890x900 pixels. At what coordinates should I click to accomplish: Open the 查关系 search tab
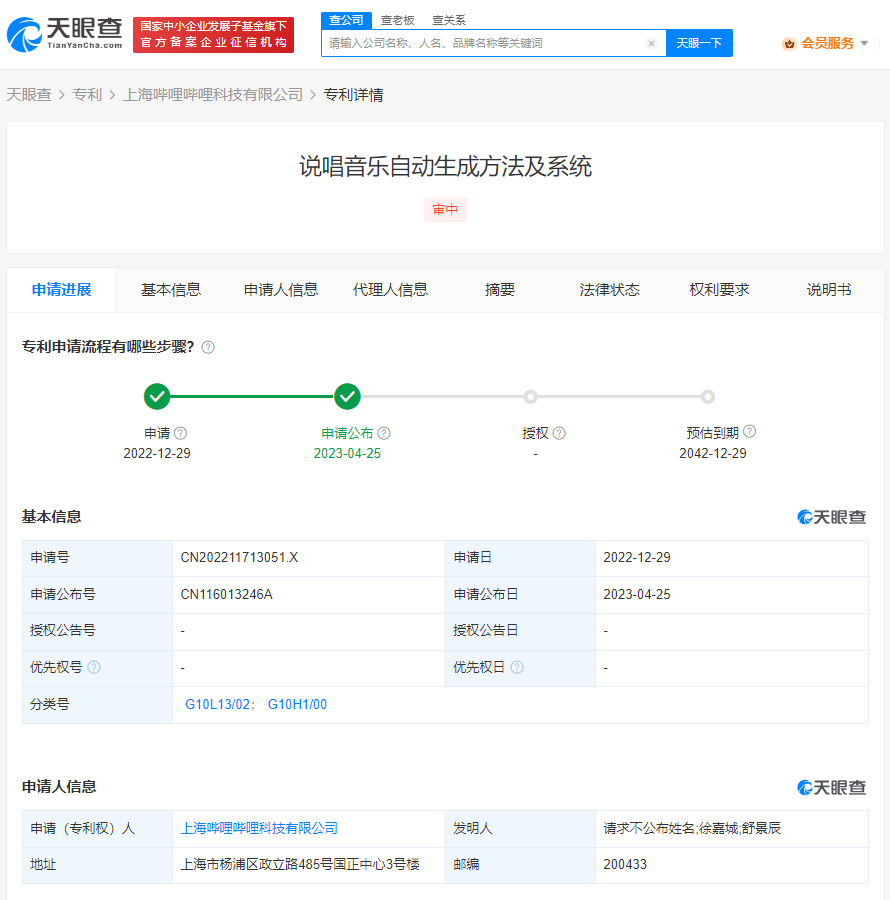449,19
